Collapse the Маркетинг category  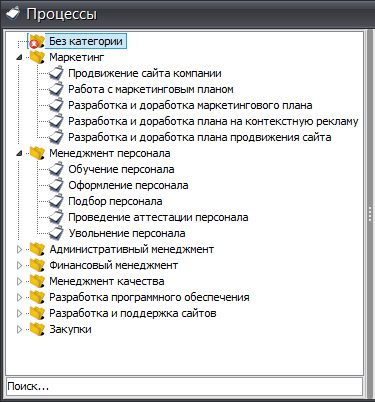(19, 58)
